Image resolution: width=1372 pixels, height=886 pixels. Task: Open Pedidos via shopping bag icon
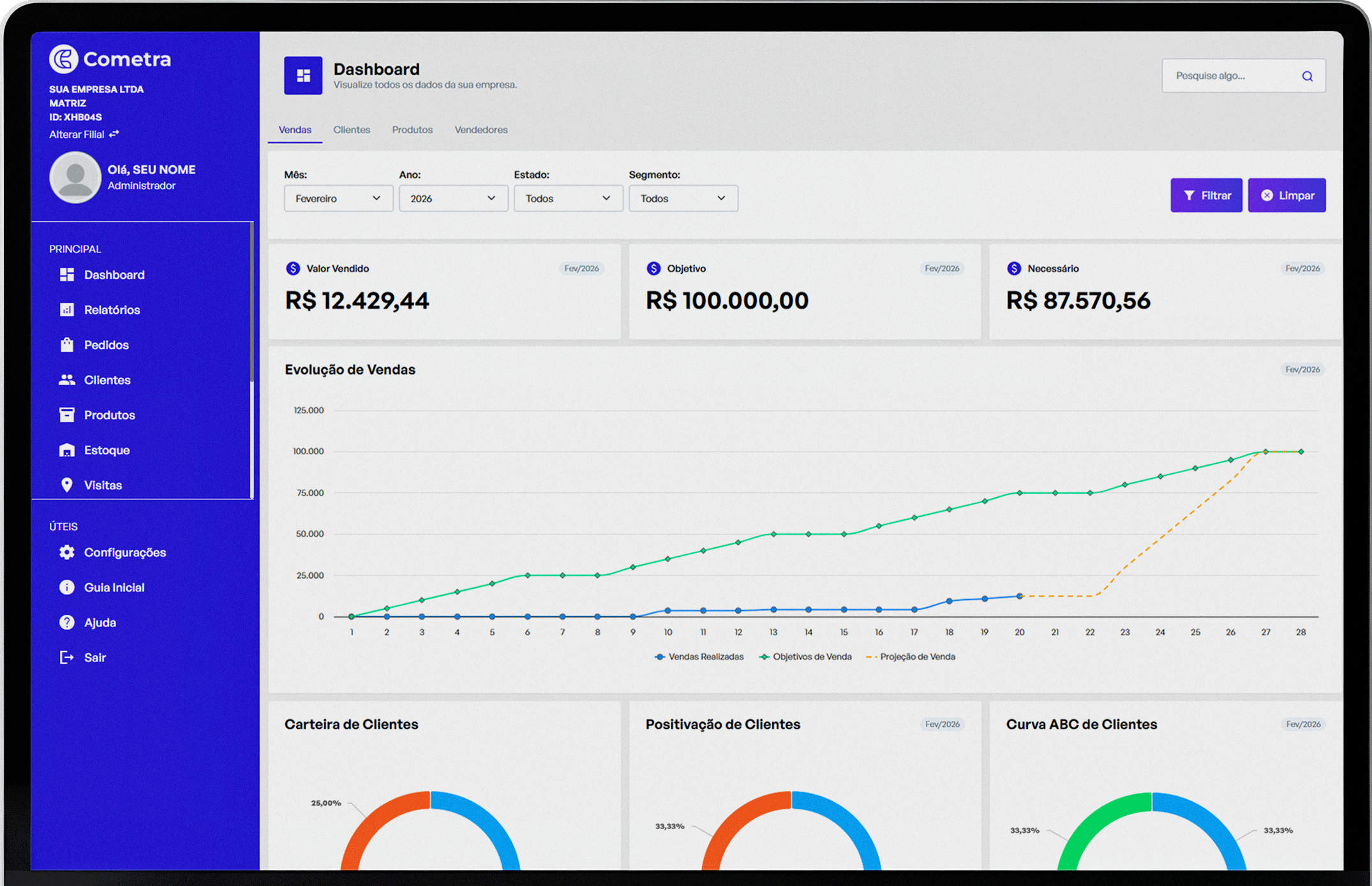click(67, 345)
